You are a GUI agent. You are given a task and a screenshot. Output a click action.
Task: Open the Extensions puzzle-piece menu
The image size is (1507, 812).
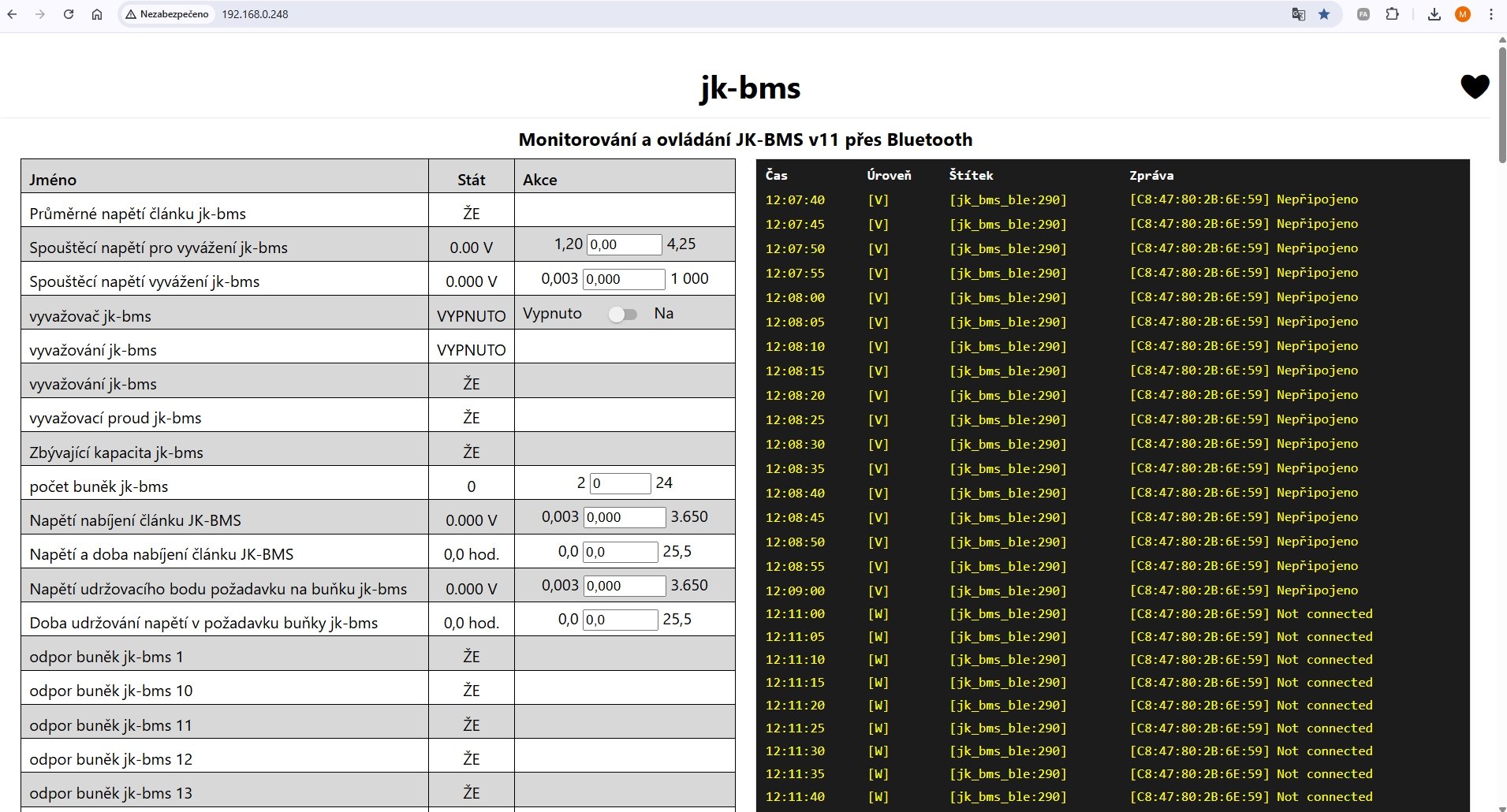pyautogui.click(x=1392, y=14)
